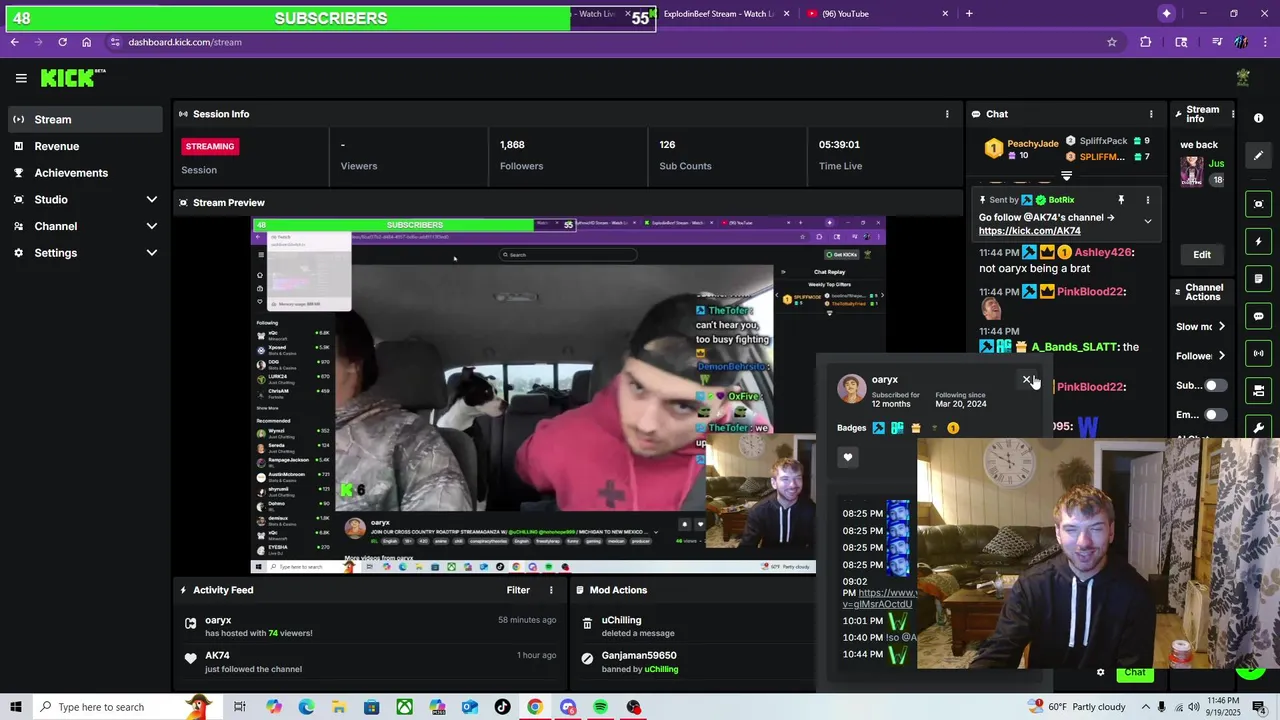Open browser extensions puzzle icon
1280x720 pixels.
pos(1146,42)
